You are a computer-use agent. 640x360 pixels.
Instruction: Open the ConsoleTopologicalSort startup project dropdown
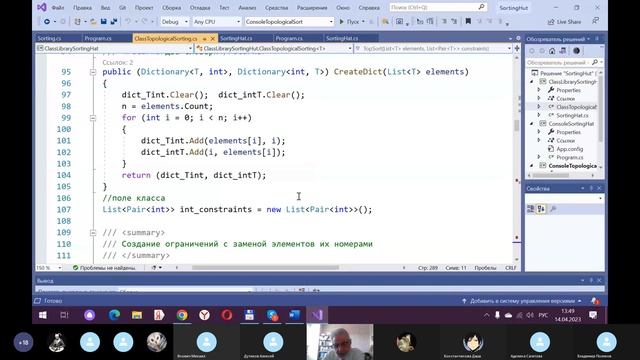pos(289,22)
